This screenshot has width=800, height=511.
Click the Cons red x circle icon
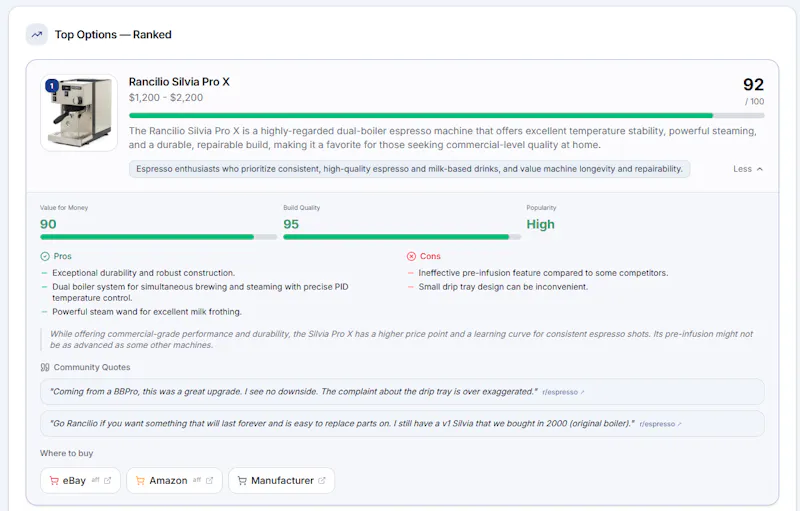pyautogui.click(x=411, y=256)
